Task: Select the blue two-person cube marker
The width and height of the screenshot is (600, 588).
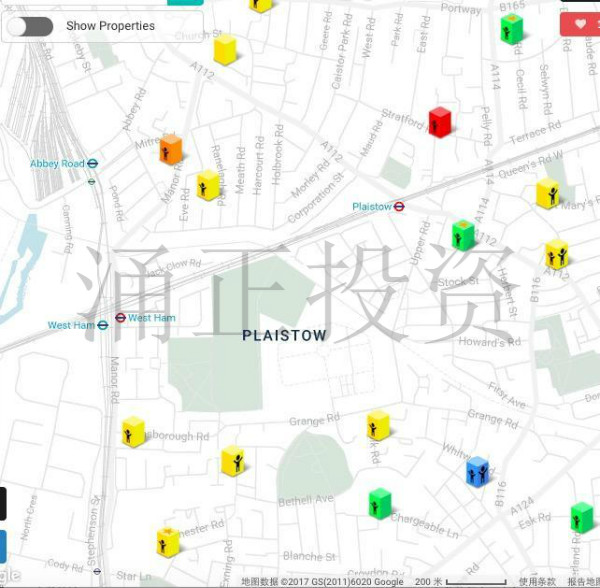Action: tap(478, 472)
